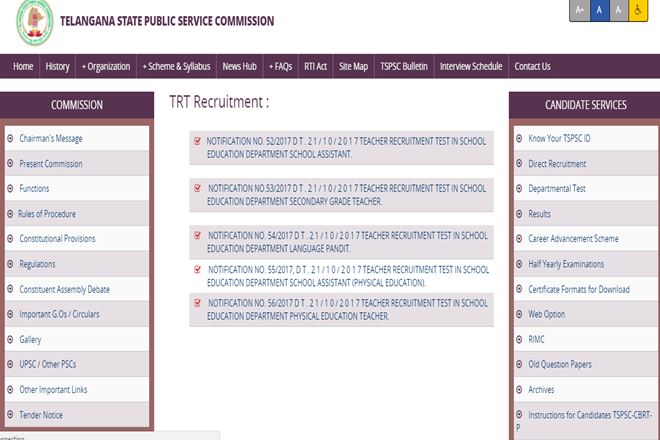Open the News Hub menu item
660x440 pixels.
[239, 66]
